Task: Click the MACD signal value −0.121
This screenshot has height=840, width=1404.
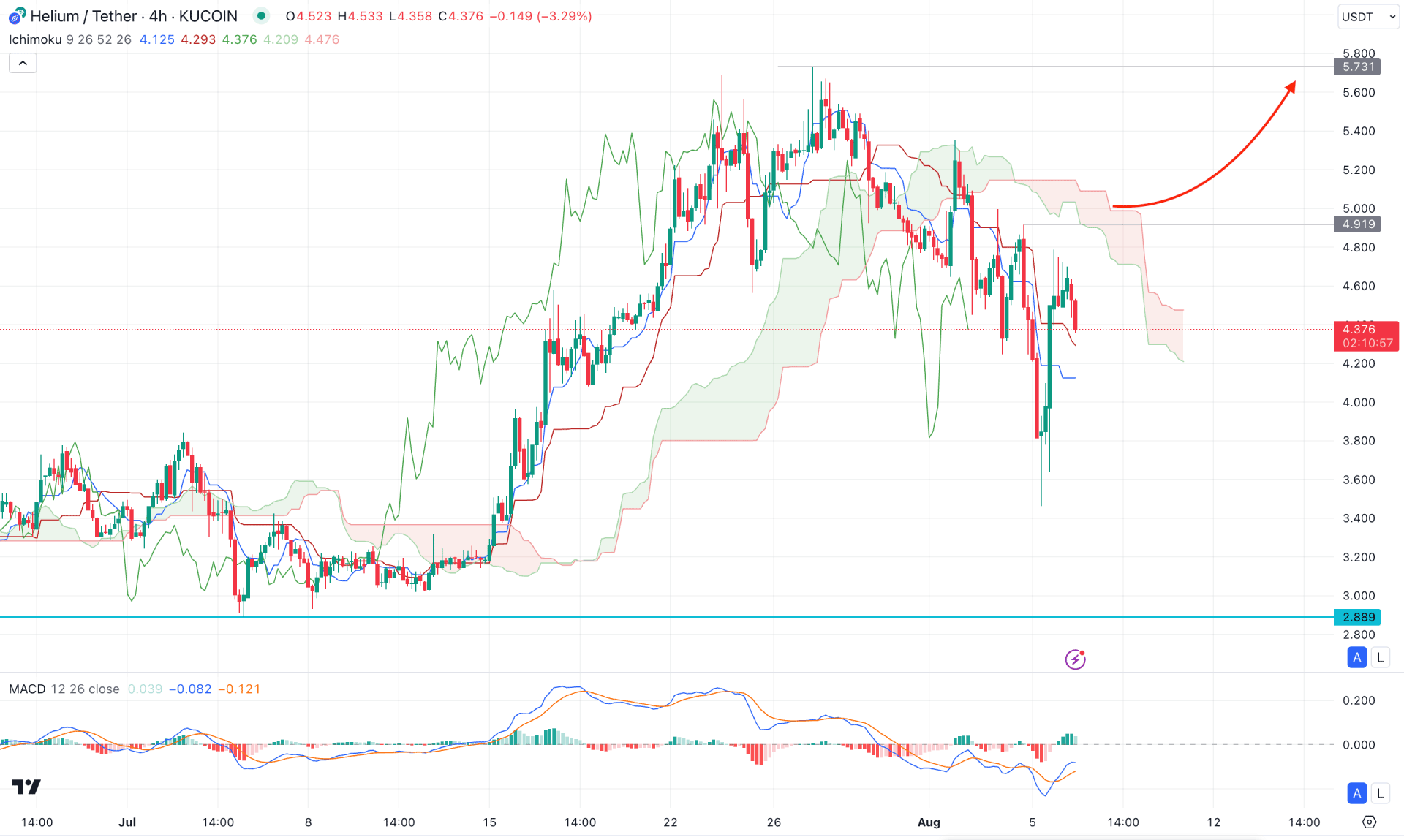Action: coord(239,689)
